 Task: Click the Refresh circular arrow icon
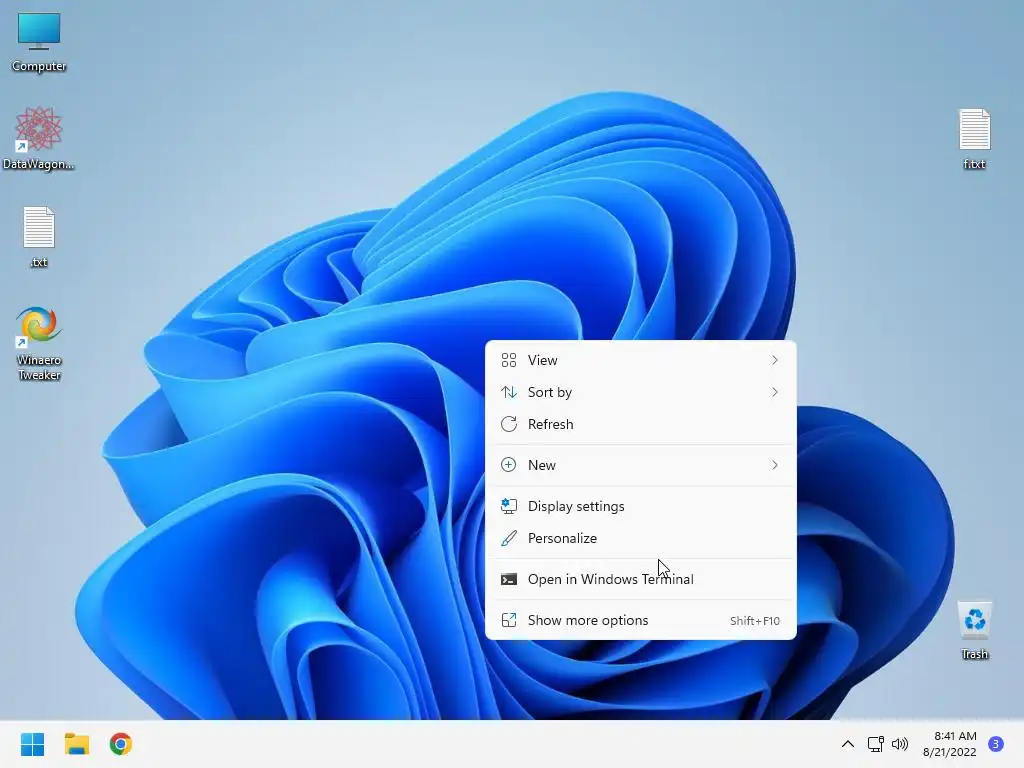[509, 424]
